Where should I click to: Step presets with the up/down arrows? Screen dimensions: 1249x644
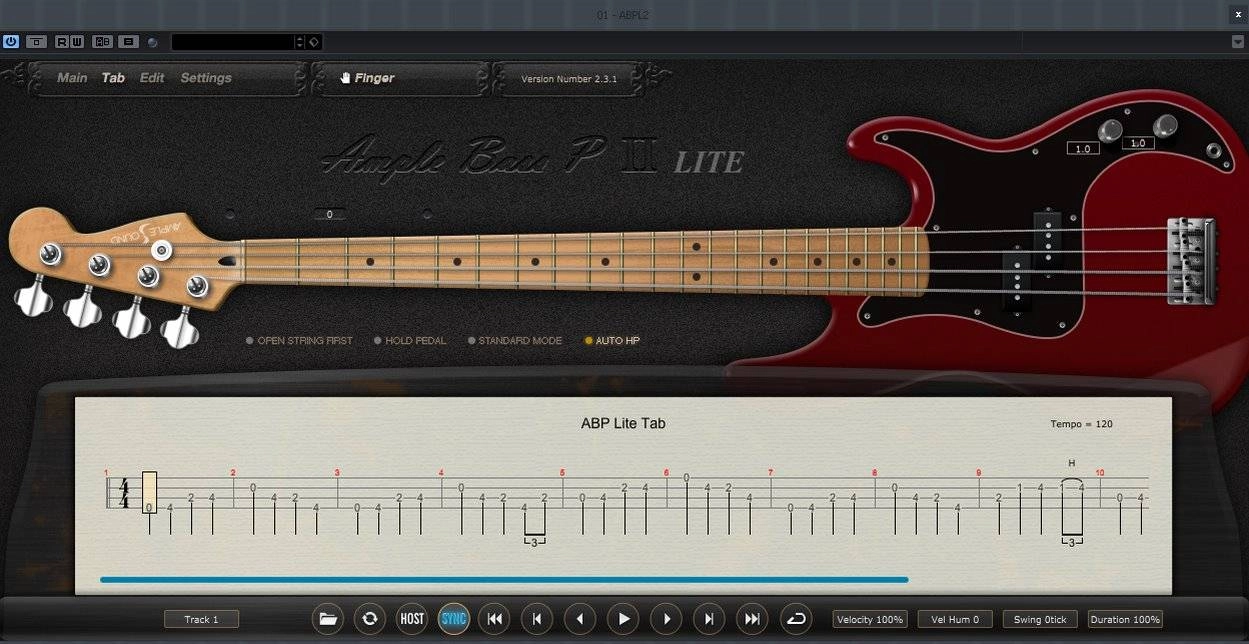click(299, 42)
